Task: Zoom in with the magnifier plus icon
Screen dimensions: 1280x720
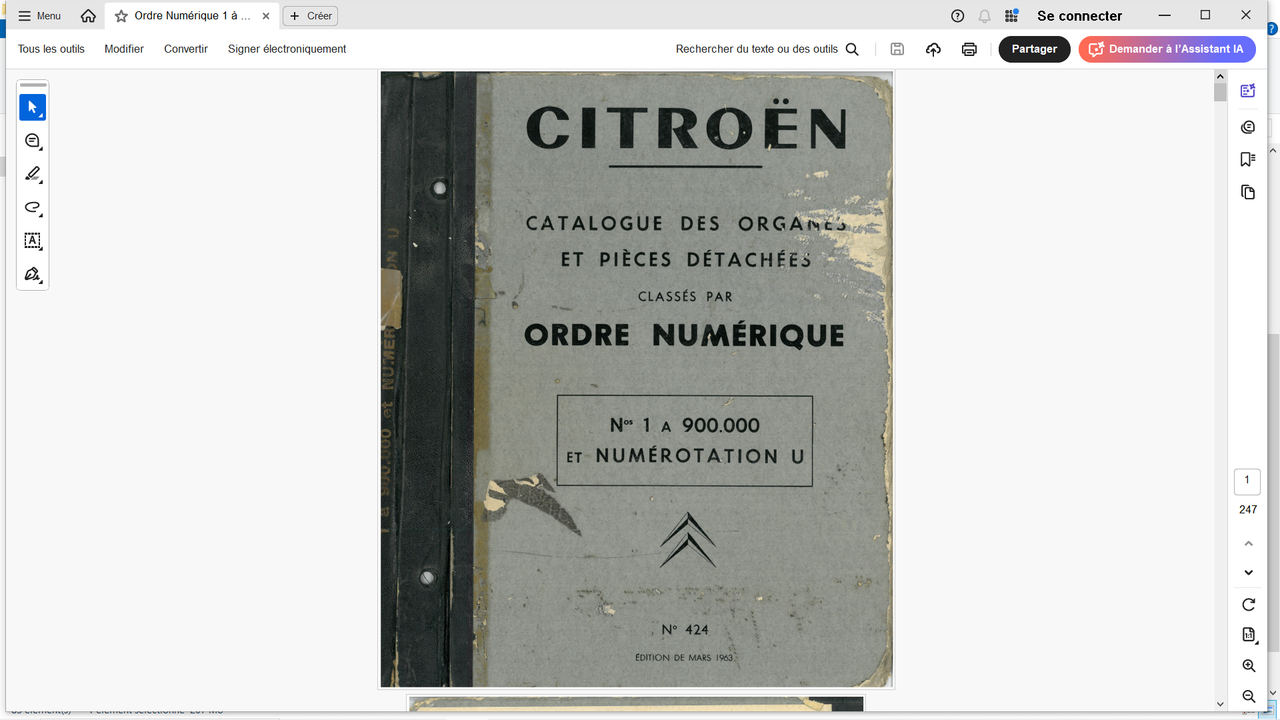Action: pos(1248,666)
